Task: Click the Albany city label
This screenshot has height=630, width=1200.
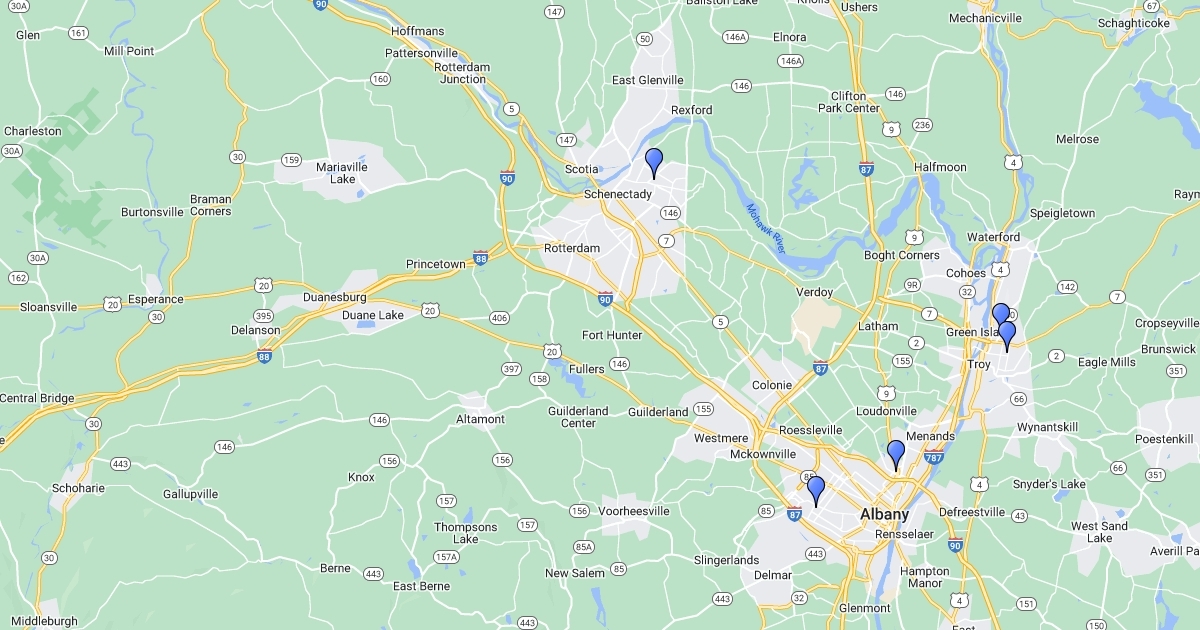Action: (x=885, y=515)
